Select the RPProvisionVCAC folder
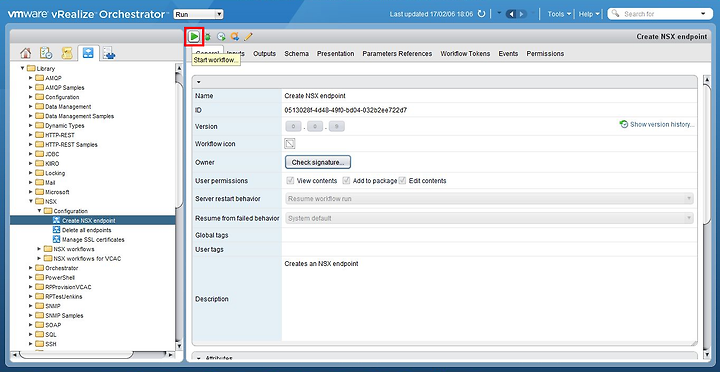Viewport: 720px width, 372px height. (x=68, y=287)
